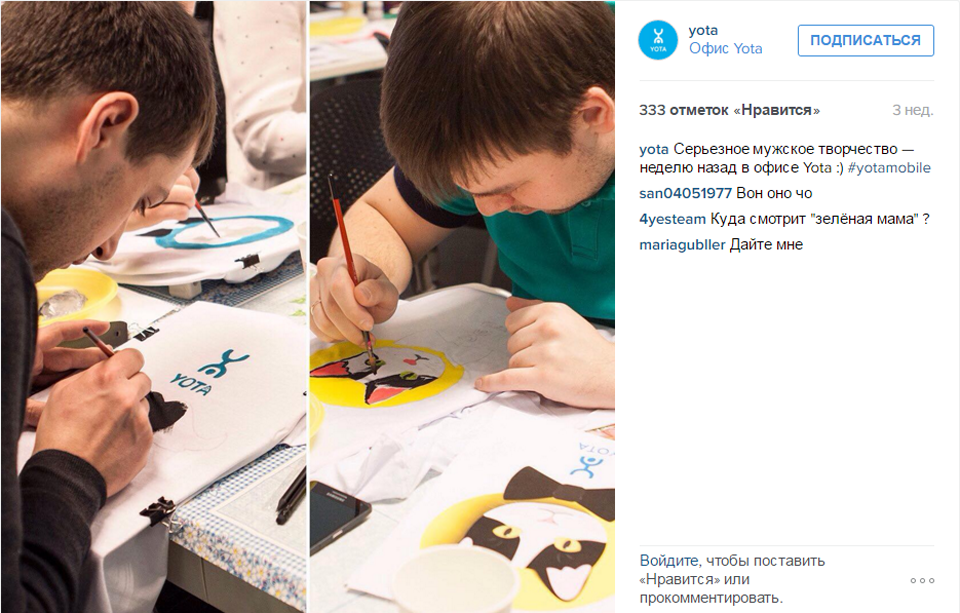Open commenter mariagubller profile
This screenshot has width=960, height=613.
682,245
